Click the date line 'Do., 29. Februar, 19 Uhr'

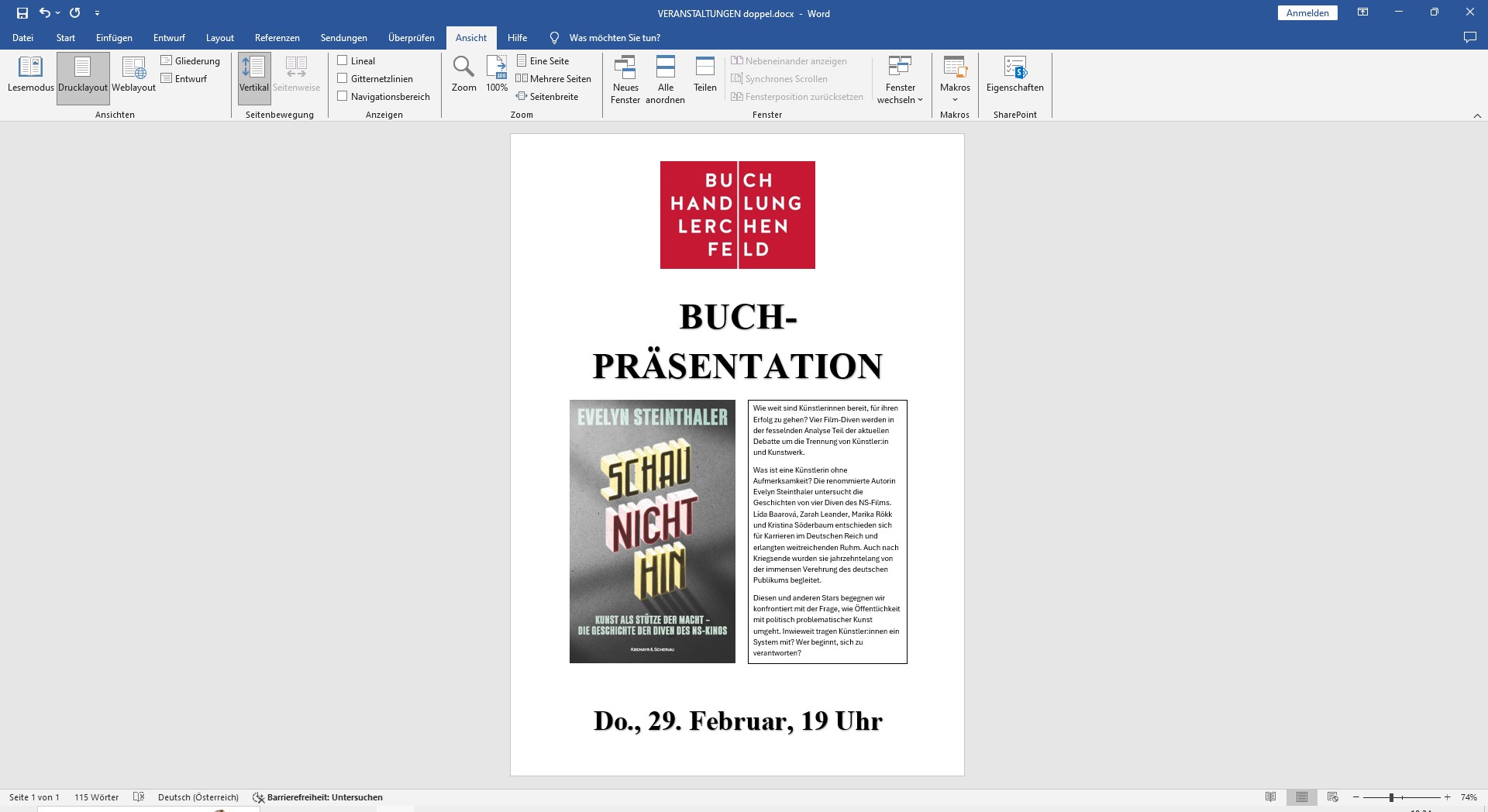(x=738, y=721)
